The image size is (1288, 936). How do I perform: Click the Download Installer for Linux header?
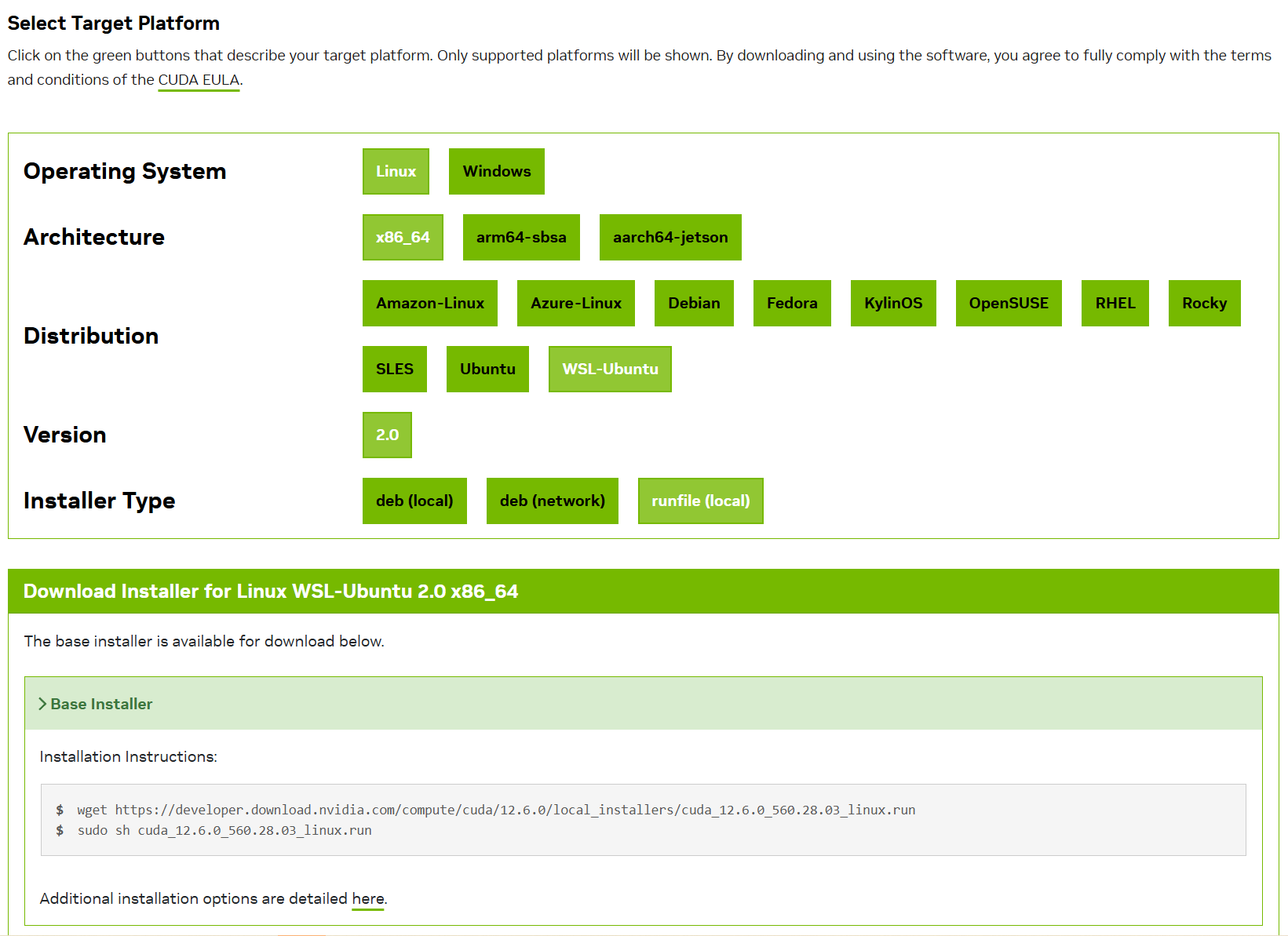click(644, 591)
